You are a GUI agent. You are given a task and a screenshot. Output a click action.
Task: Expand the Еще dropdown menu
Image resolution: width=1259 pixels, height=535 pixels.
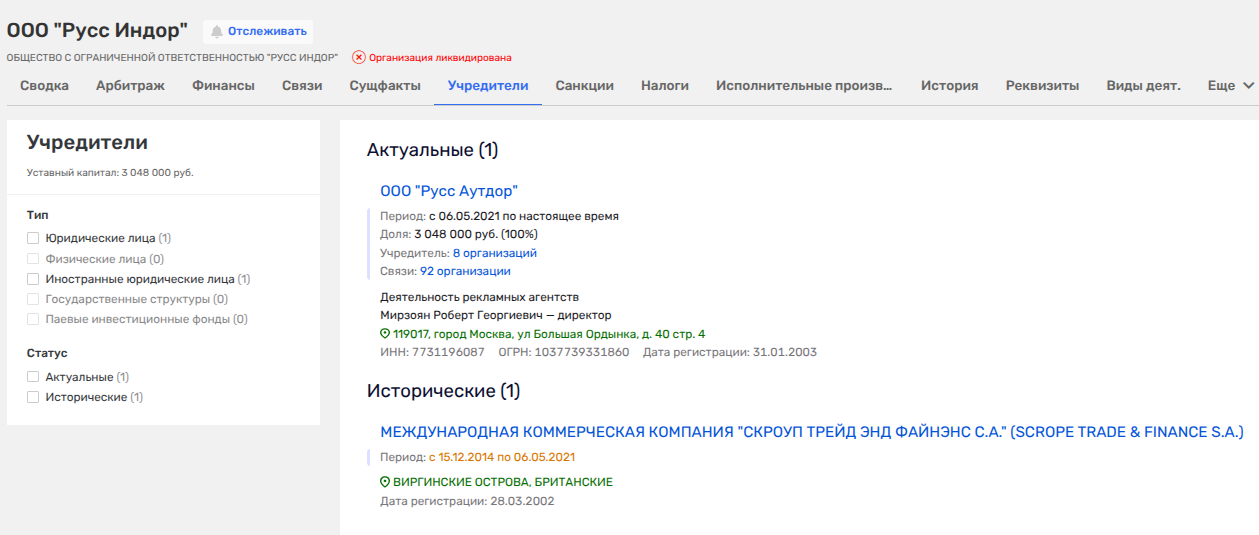point(1230,86)
